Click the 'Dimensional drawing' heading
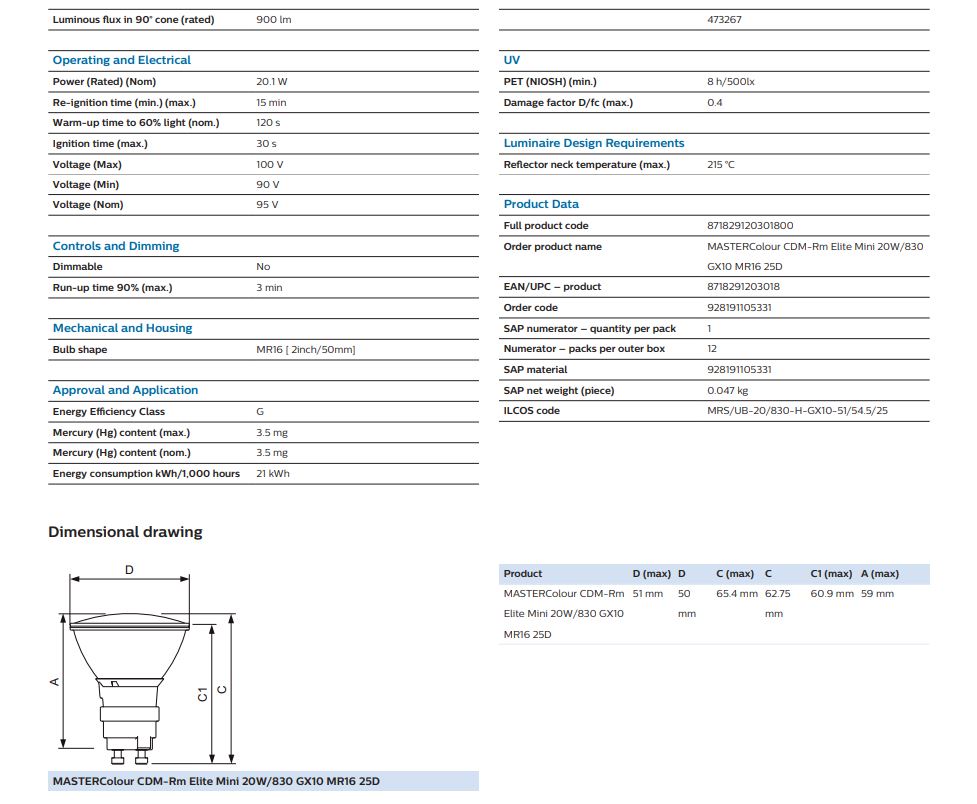Viewport: 977px width, 804px height. click(x=125, y=532)
